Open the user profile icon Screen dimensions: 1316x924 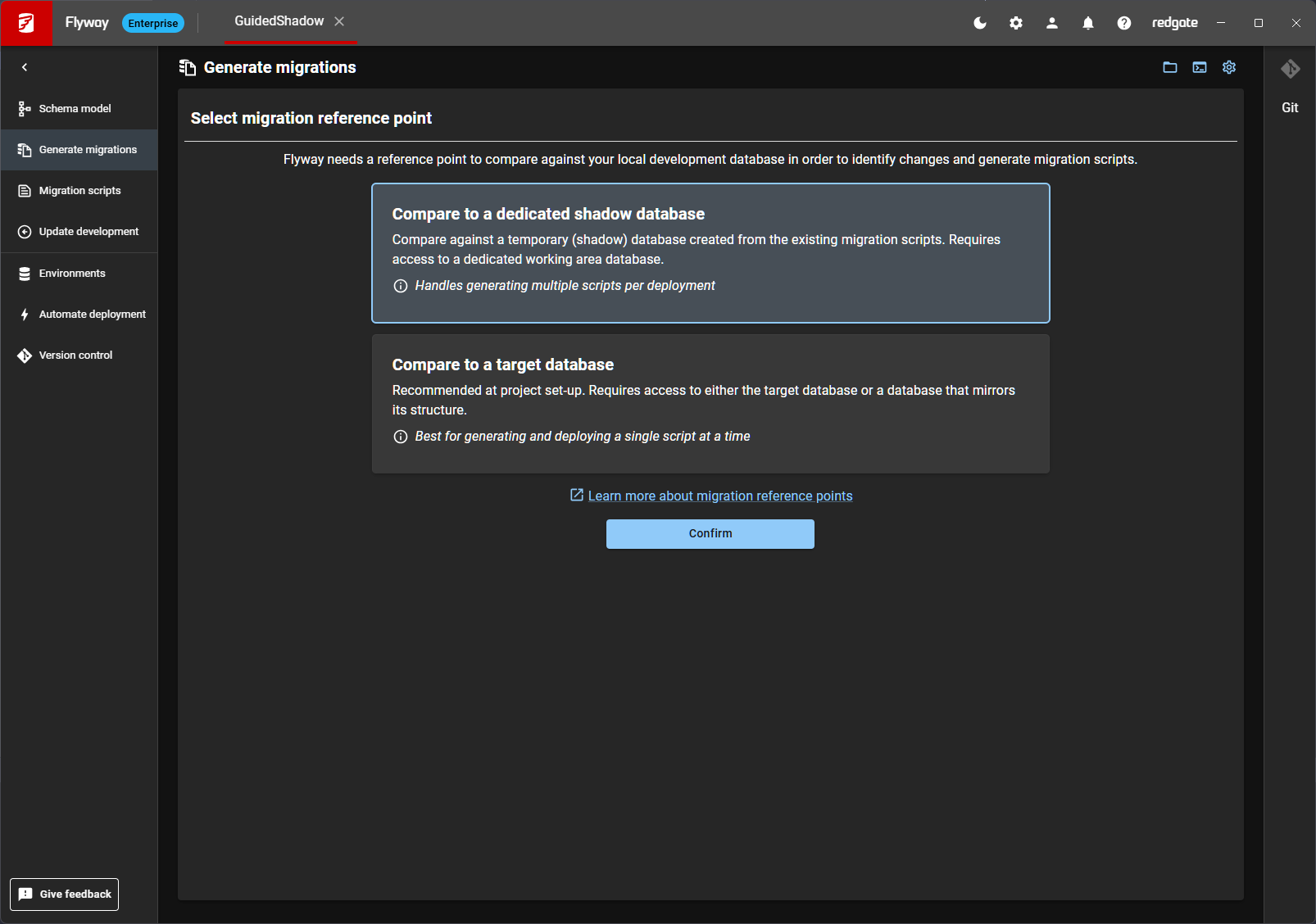coord(1051,23)
